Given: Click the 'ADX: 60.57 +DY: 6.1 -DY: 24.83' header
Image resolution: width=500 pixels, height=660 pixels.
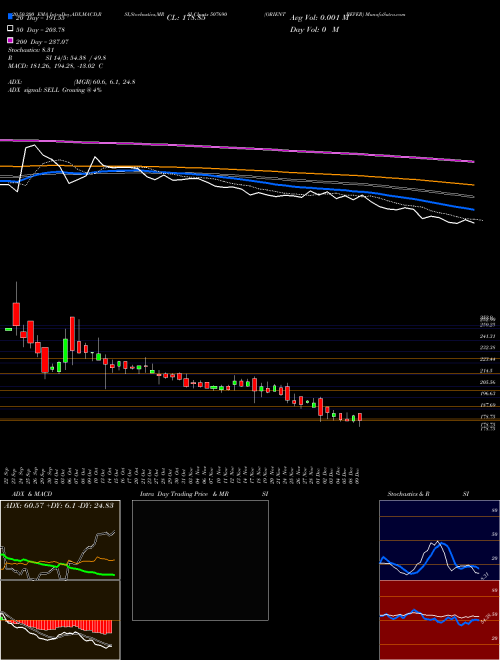Looking at the screenshot, I should pyautogui.click(x=59, y=506).
